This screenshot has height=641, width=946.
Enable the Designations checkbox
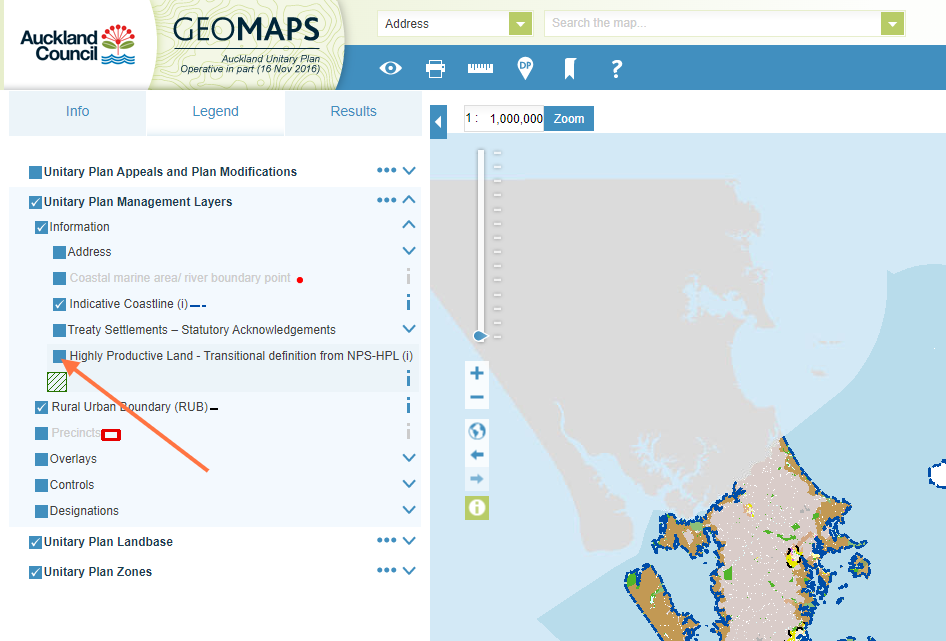[41, 511]
